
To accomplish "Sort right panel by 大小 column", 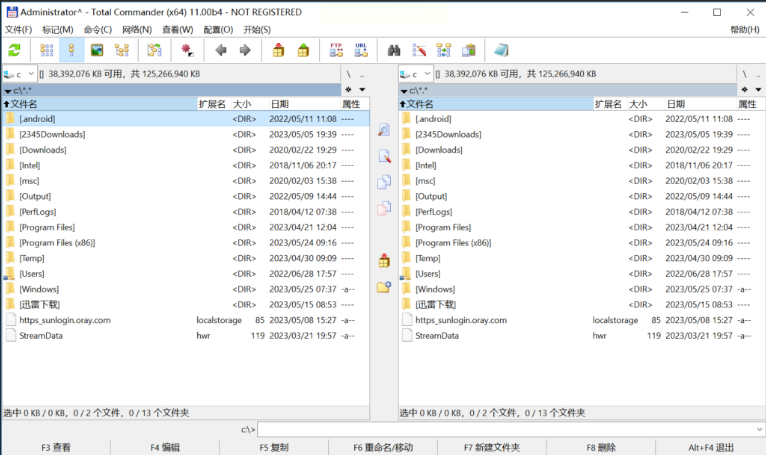I will 645,104.
